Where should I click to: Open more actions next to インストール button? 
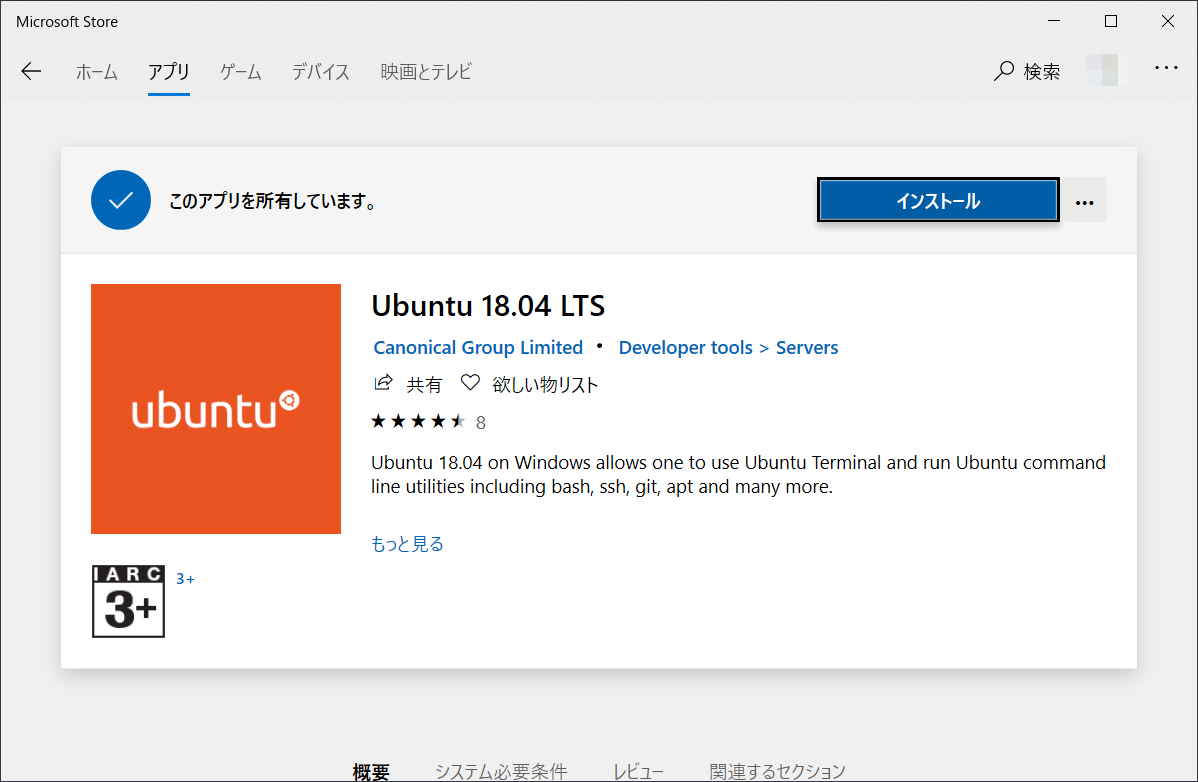click(x=1084, y=200)
